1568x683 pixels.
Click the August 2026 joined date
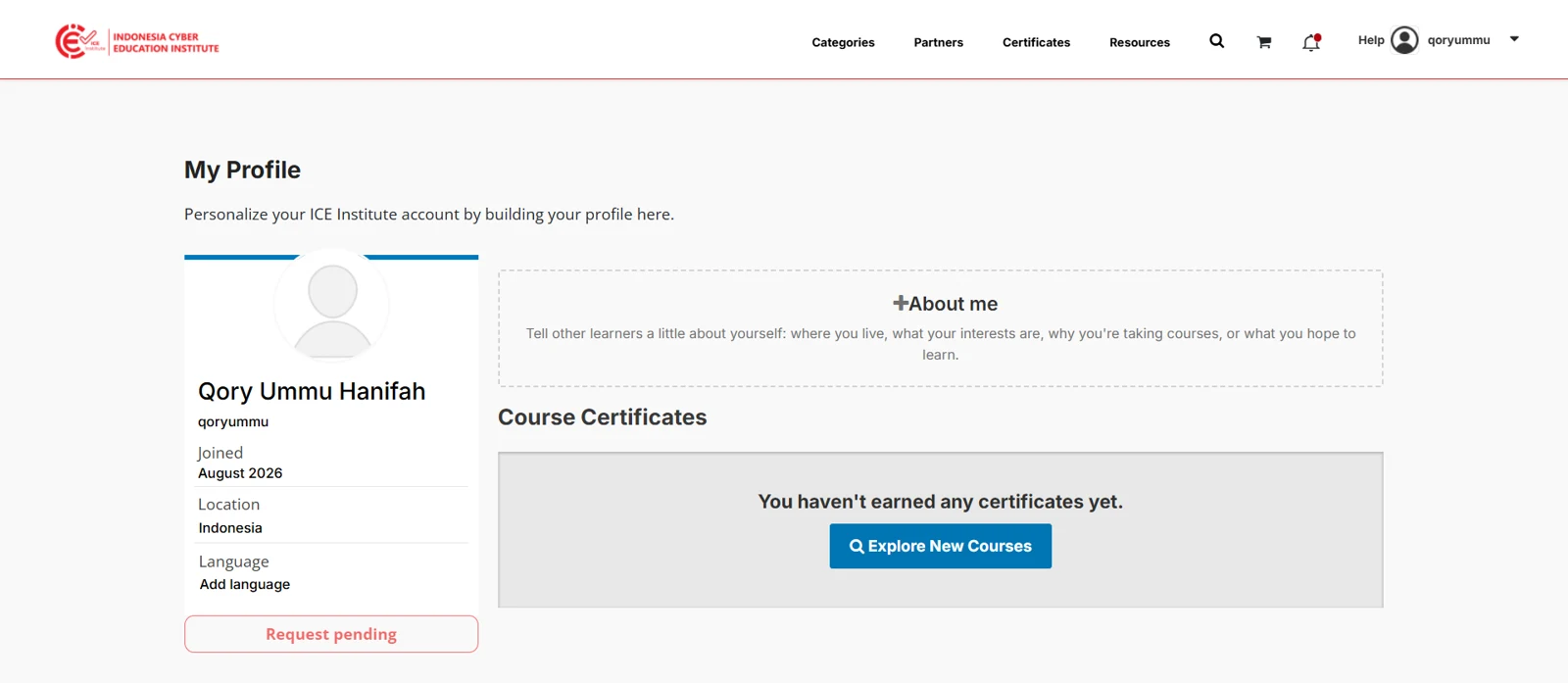point(240,473)
